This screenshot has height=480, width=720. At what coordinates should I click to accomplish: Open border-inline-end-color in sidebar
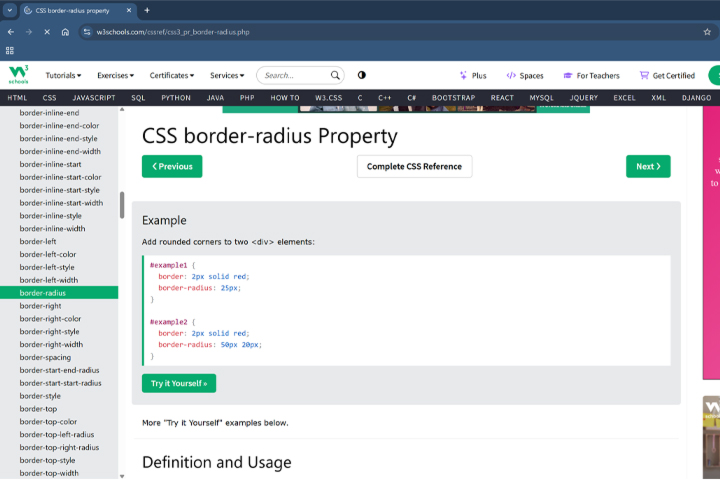59,125
